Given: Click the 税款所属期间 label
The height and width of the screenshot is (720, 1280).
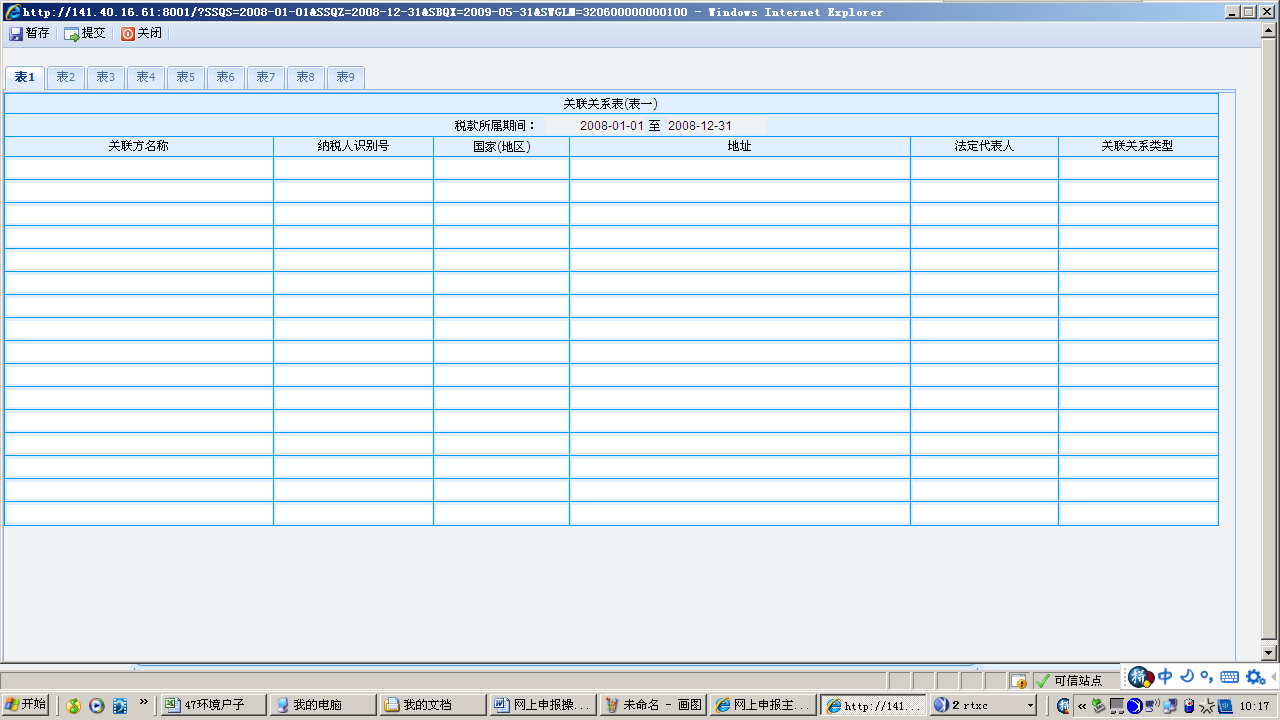Looking at the screenshot, I should coord(495,126).
